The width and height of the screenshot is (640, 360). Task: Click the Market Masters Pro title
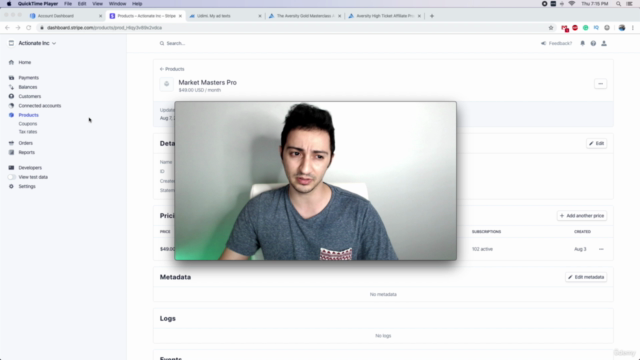pyautogui.click(x=207, y=82)
